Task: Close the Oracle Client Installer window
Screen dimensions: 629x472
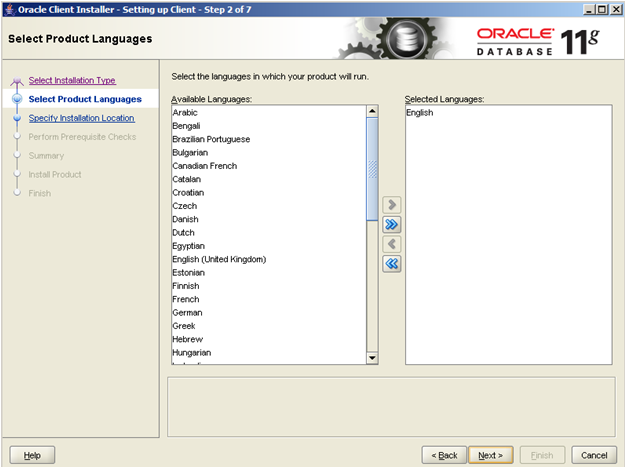Action: [616, 9]
